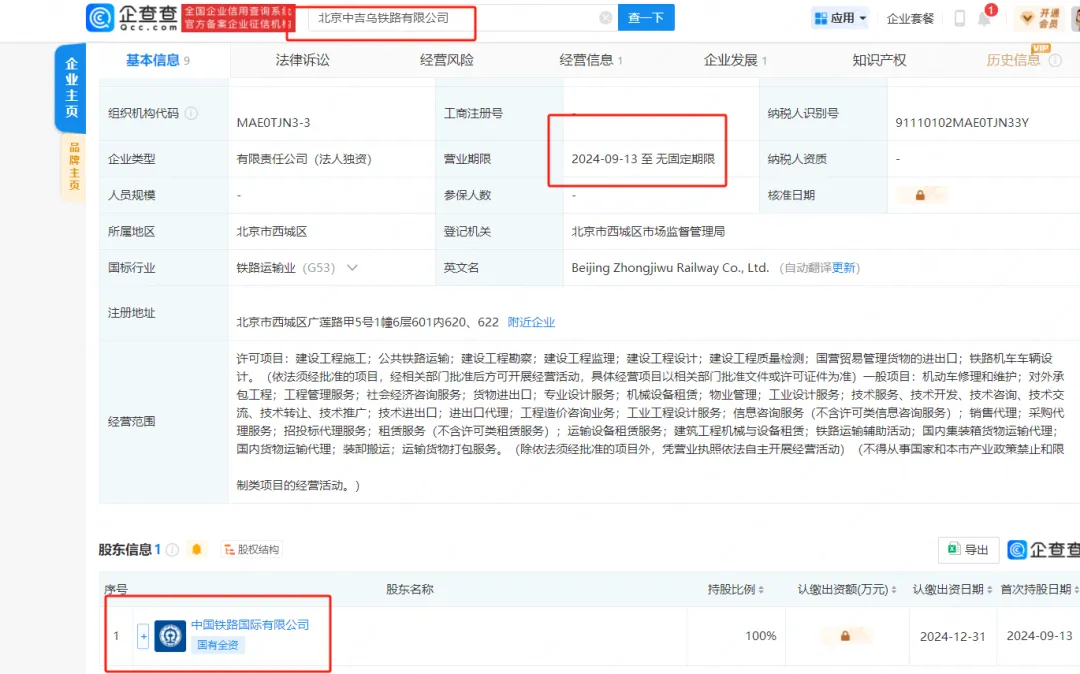This screenshot has width=1080, height=674.
Task: Click the 北京市西城区市场监督管理局 registrar value
Action: [x=648, y=231]
